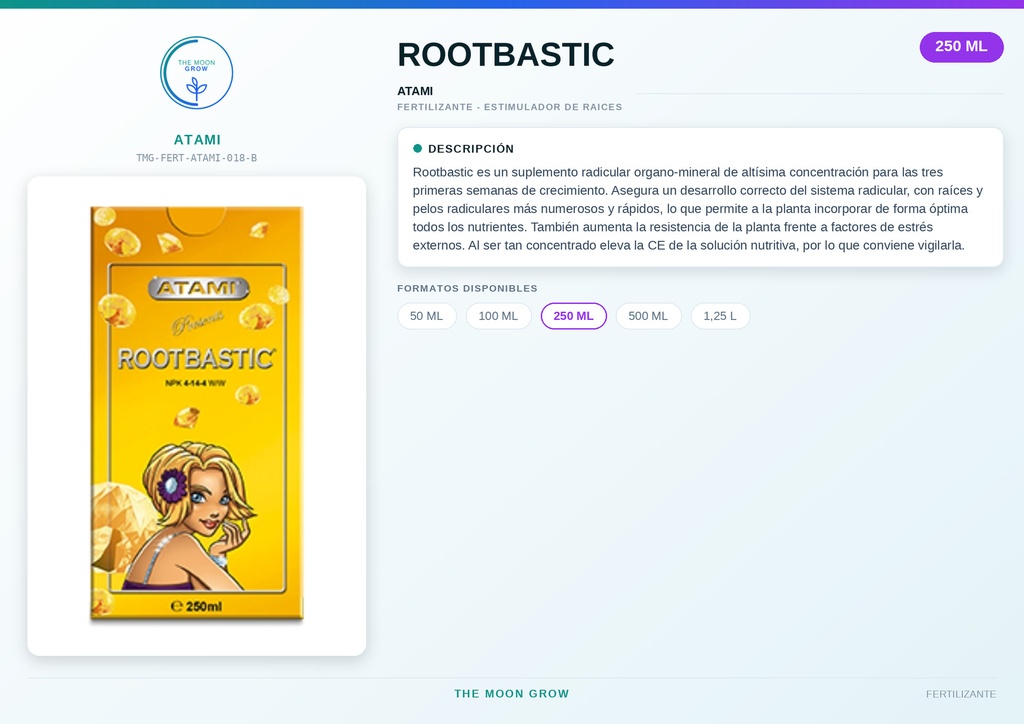Click the green dot beside DESCRIPCIÓN
The image size is (1024, 724).
[x=417, y=148]
